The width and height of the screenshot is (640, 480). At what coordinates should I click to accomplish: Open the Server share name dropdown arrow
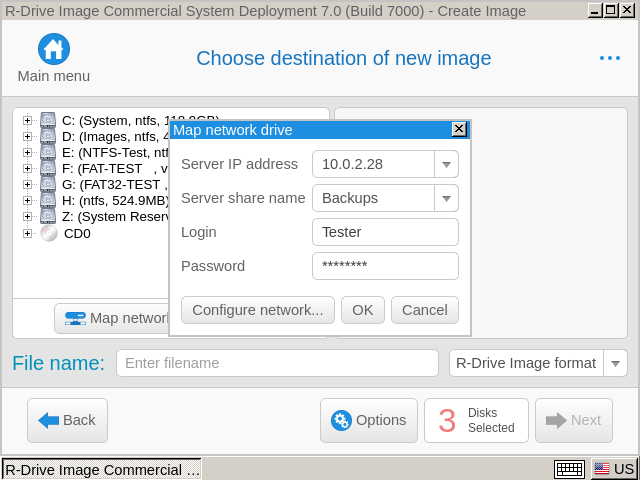pyautogui.click(x=446, y=198)
